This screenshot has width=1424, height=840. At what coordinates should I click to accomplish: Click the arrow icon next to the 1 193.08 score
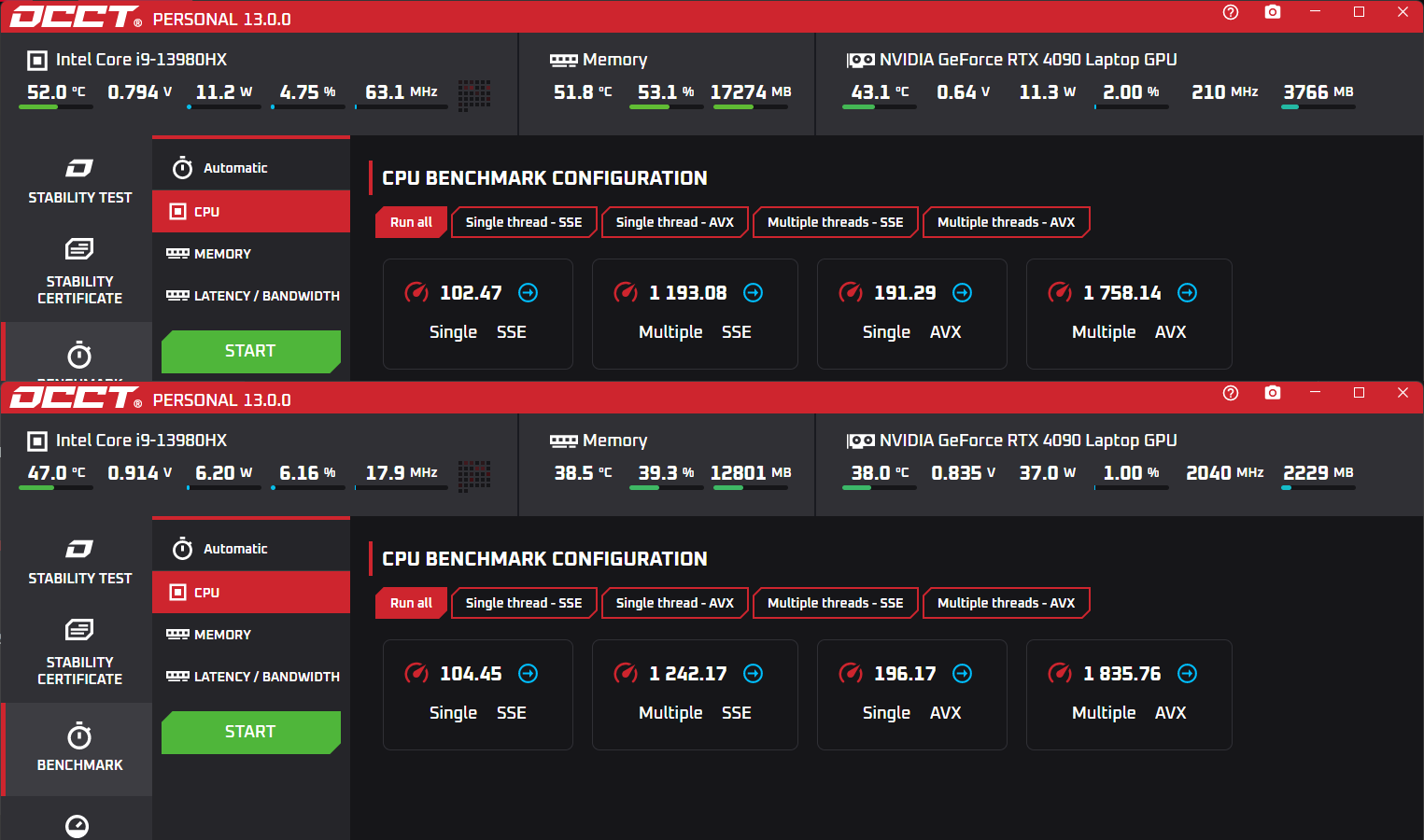754,293
